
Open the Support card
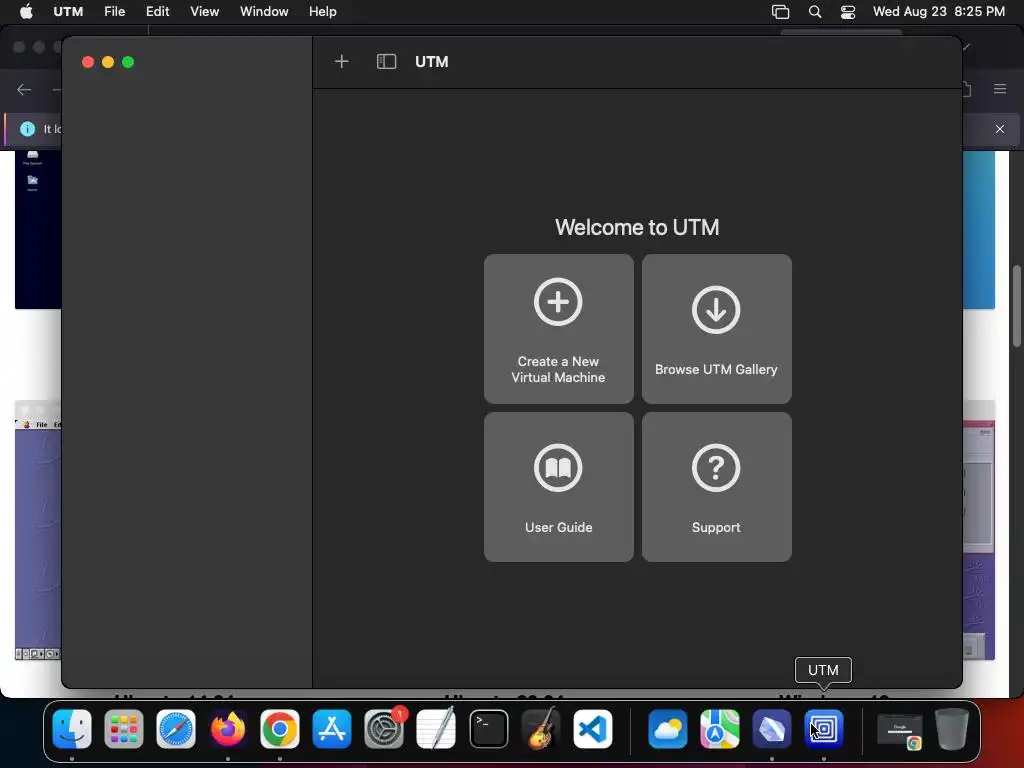pyautogui.click(x=716, y=487)
